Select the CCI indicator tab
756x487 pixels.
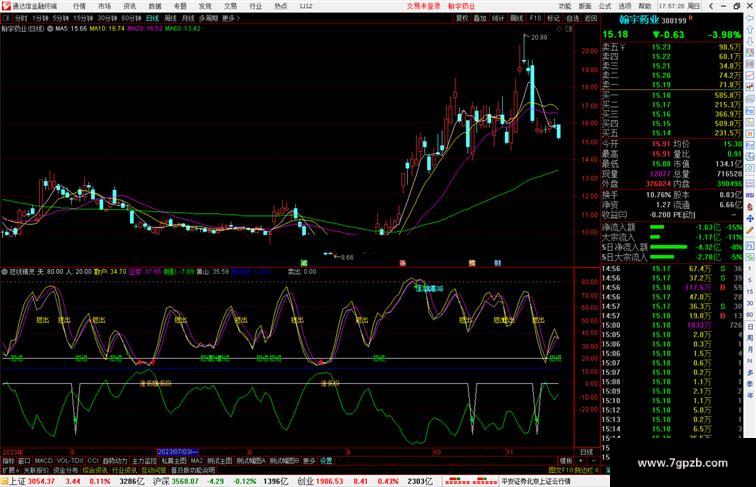(x=93, y=461)
